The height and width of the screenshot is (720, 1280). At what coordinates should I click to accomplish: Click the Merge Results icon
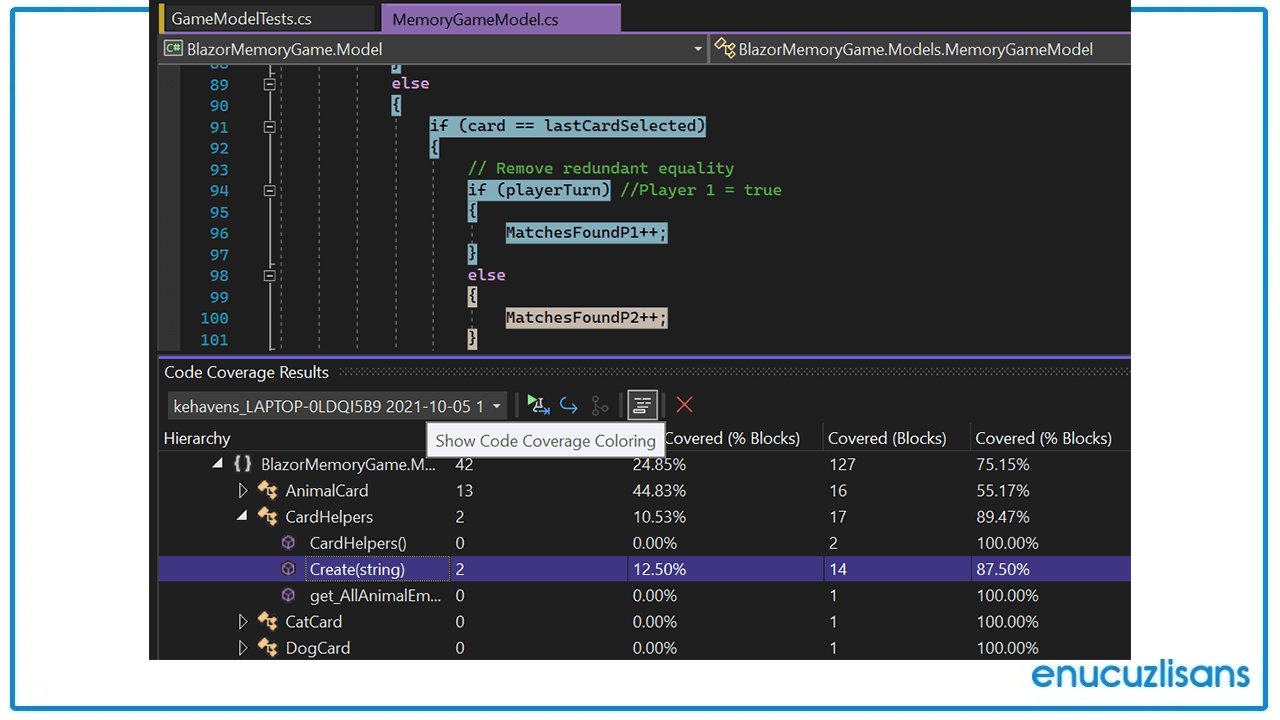pos(599,405)
